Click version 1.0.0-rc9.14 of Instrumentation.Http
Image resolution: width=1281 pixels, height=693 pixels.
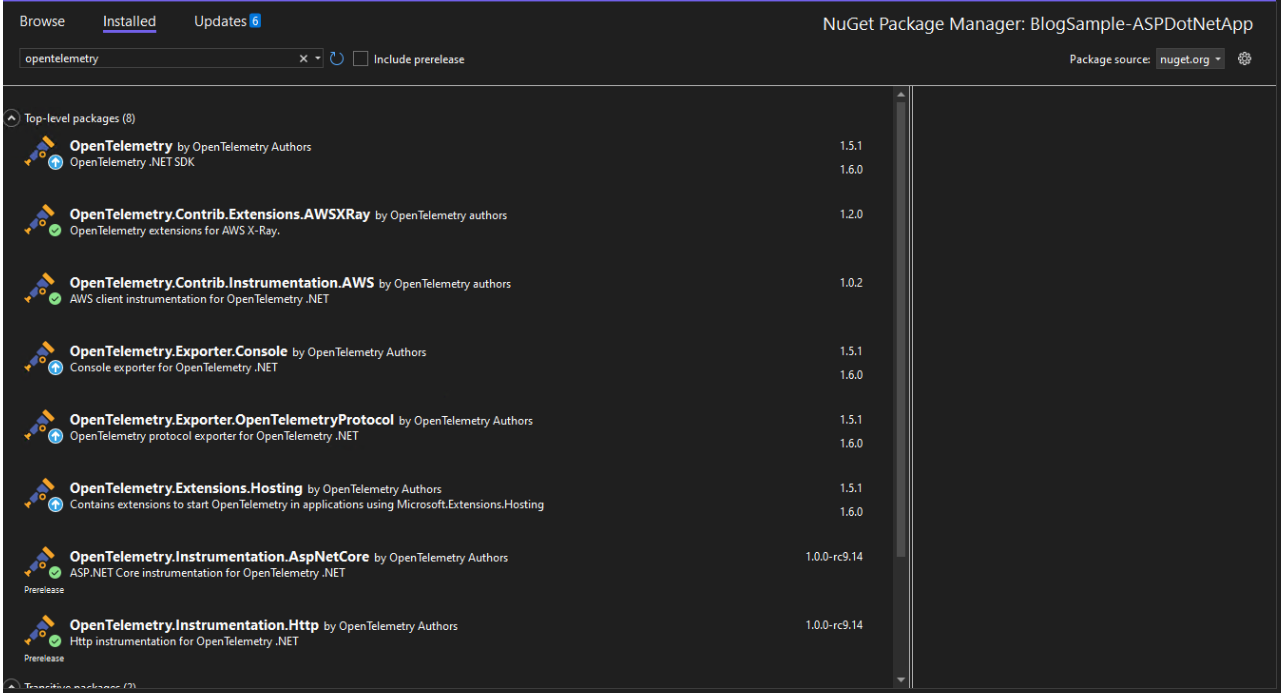pos(834,625)
